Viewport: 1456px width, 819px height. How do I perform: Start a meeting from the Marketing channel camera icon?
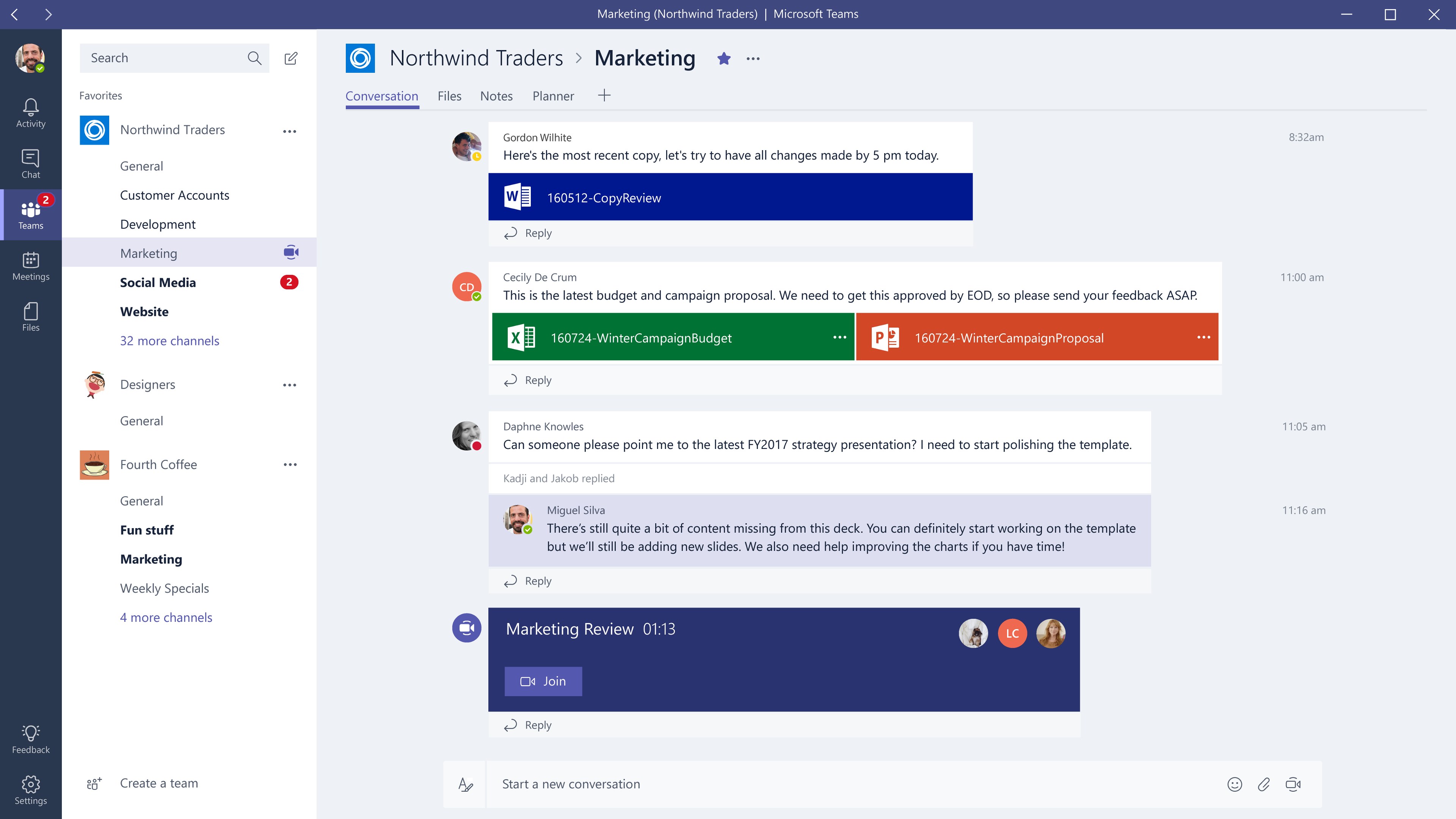[290, 252]
